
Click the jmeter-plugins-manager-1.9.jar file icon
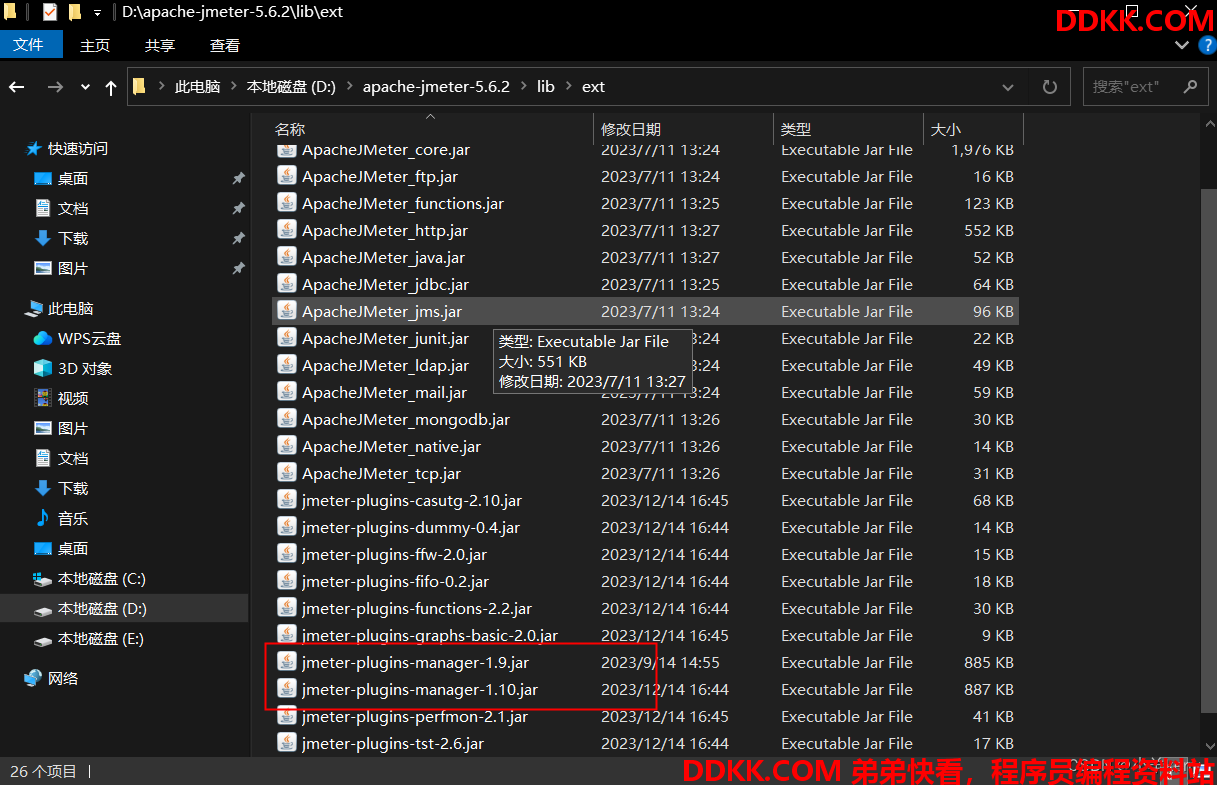click(286, 662)
